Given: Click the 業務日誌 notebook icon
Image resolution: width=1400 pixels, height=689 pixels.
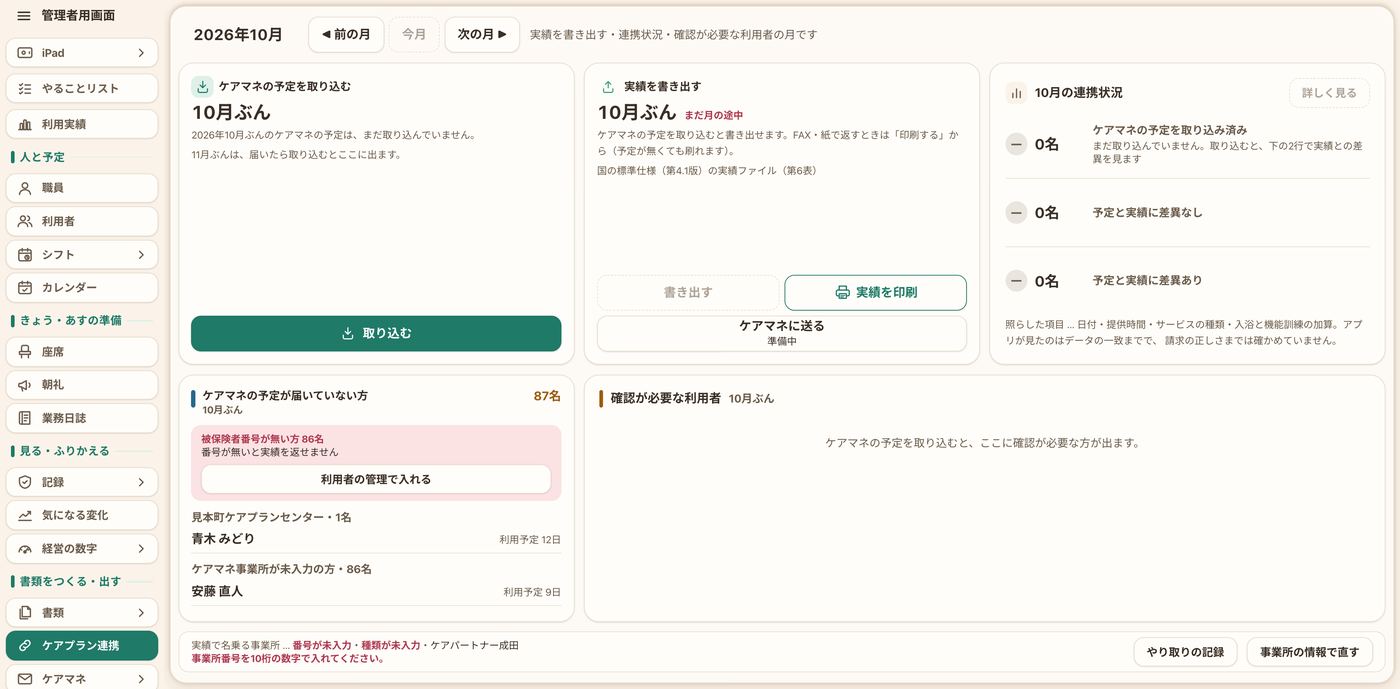Looking at the screenshot, I should pyautogui.click(x=25, y=418).
